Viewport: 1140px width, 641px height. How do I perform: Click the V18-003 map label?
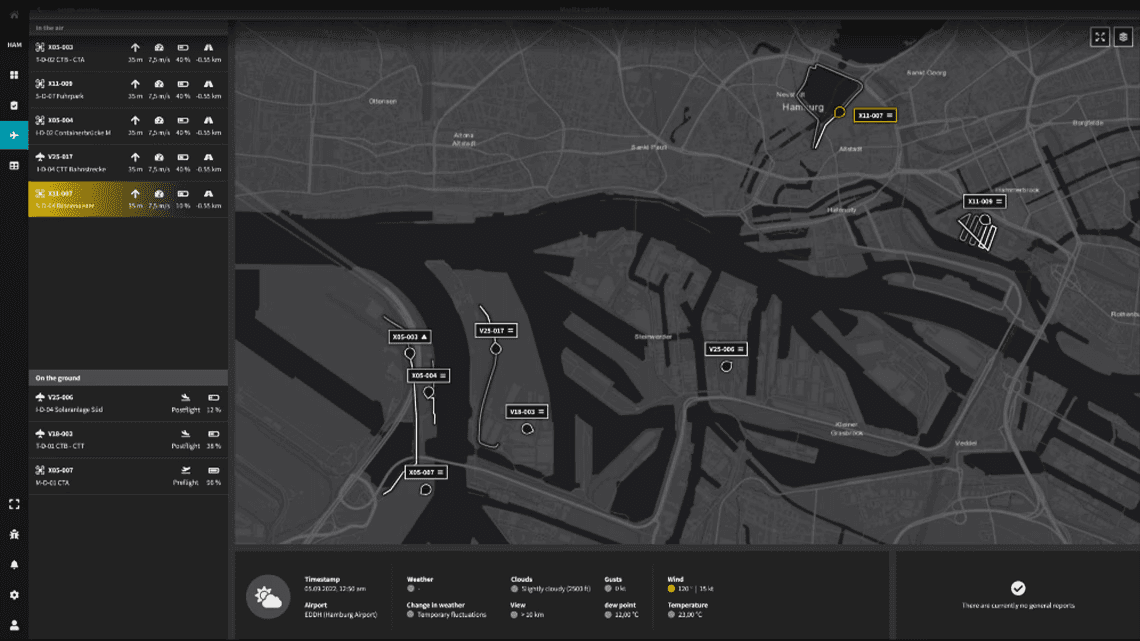tap(526, 412)
